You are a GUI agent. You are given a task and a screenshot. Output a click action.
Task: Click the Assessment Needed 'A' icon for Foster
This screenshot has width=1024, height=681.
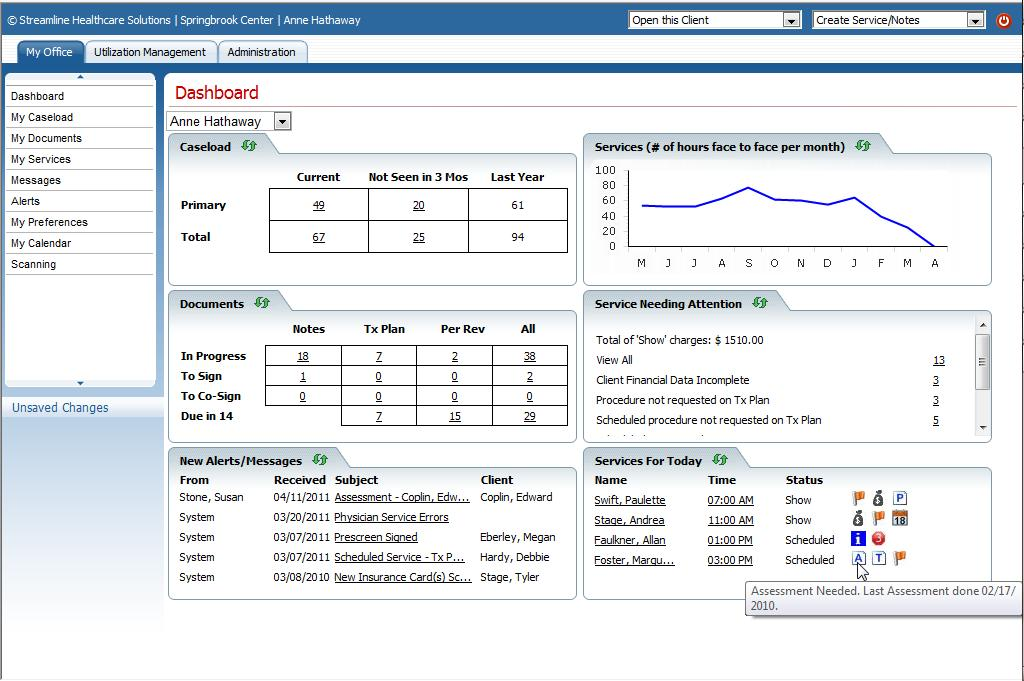(x=858, y=559)
